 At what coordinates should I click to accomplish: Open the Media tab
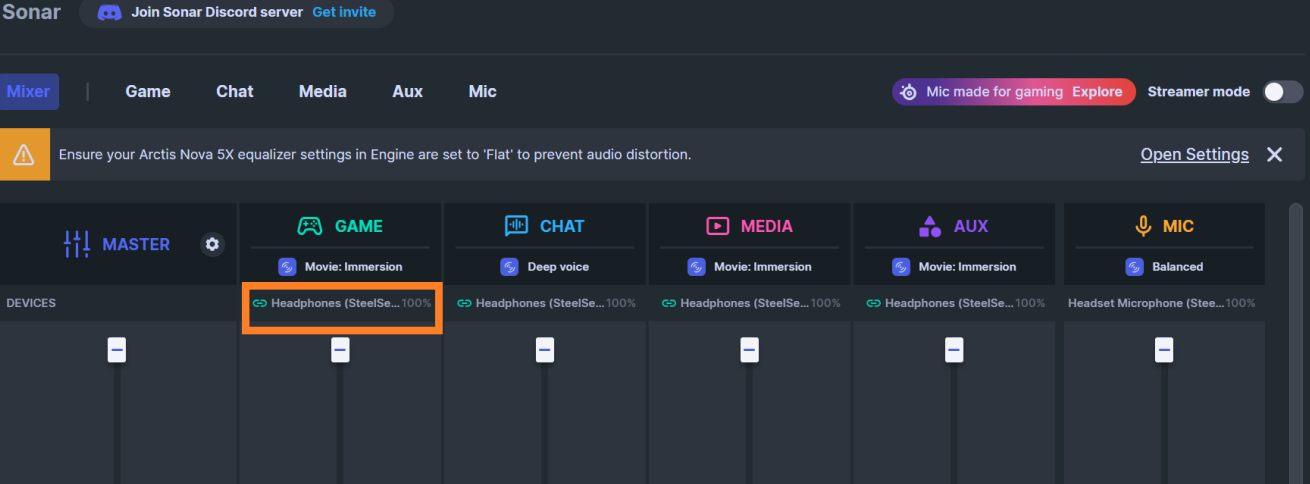[322, 92]
